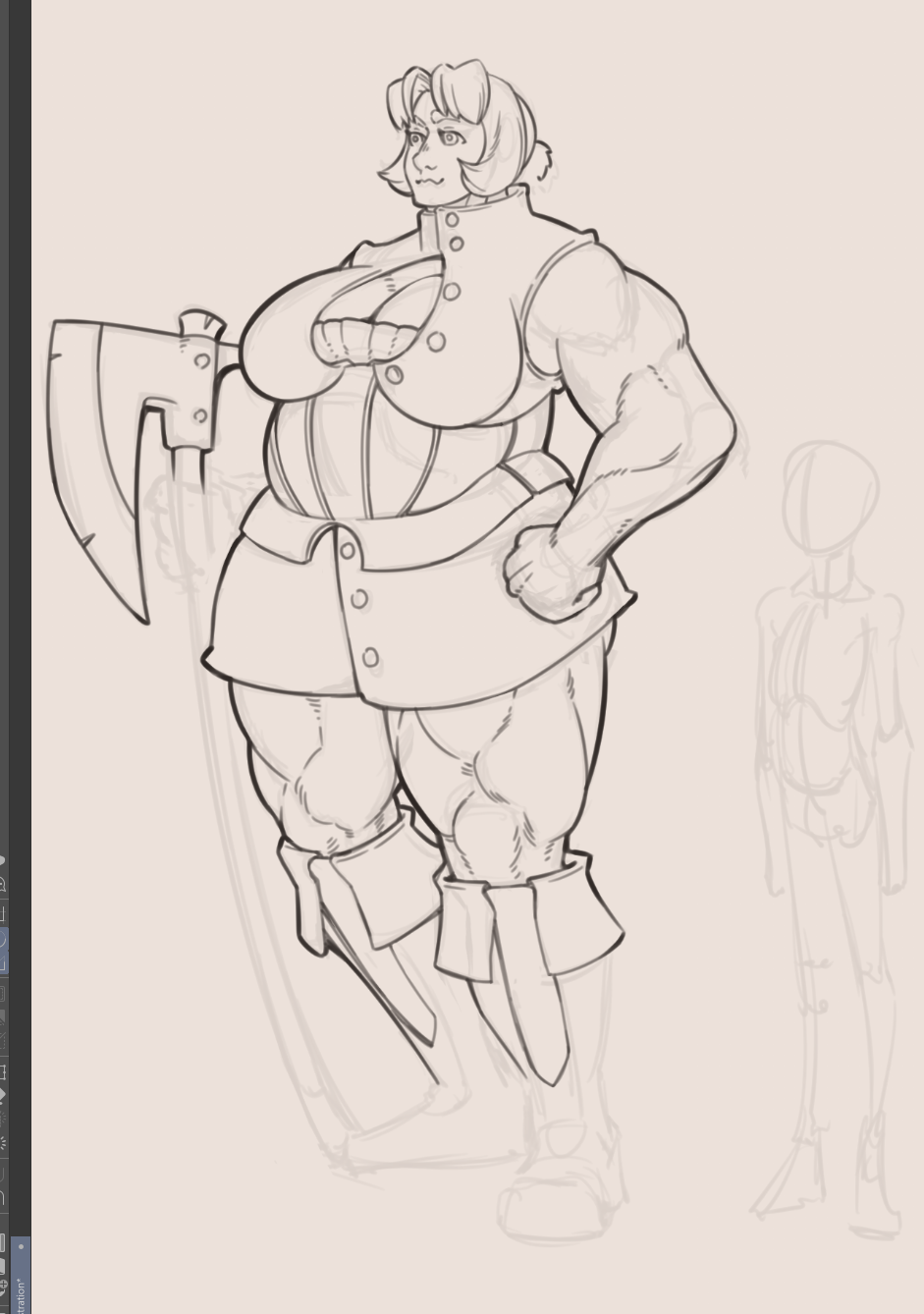Click the highlighted active tool in the toolbar
Viewport: 924px width, 1314px height.
coord(3,951)
